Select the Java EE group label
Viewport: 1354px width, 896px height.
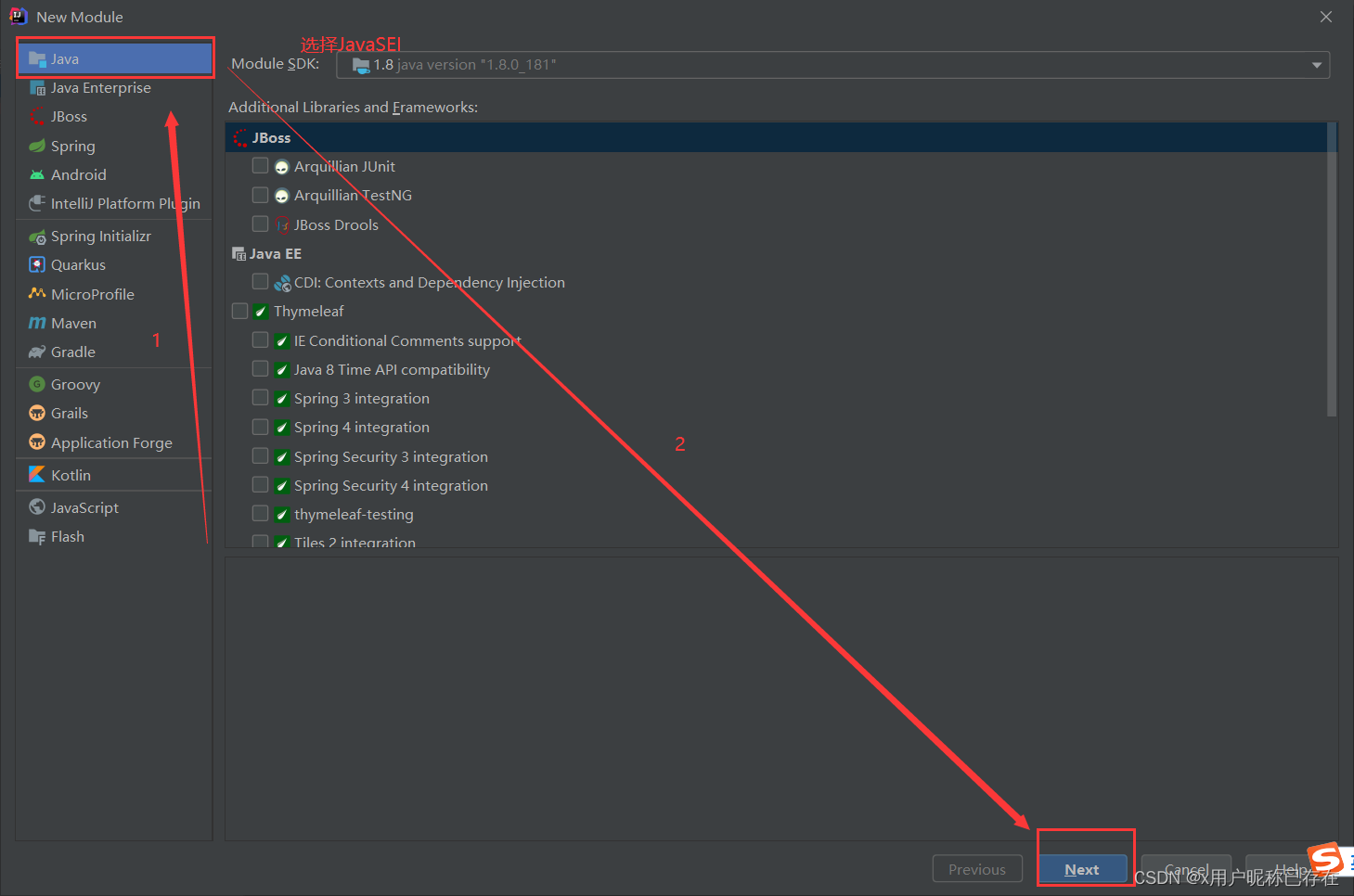click(276, 254)
